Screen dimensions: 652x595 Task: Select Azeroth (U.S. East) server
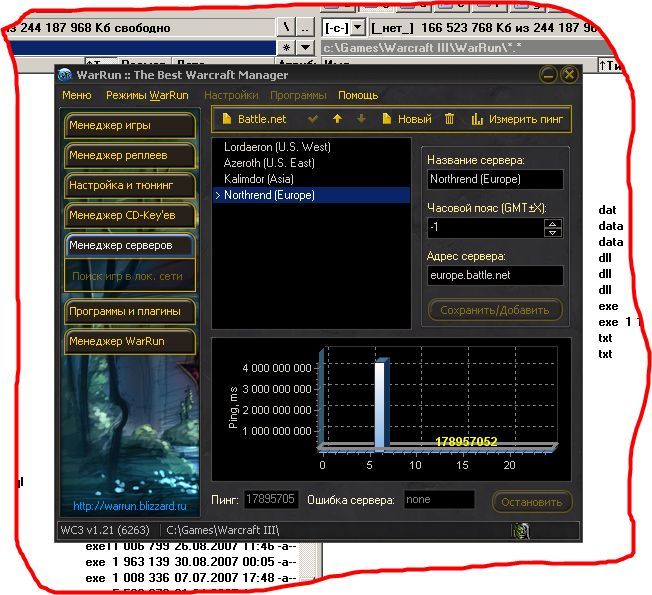click(311, 163)
